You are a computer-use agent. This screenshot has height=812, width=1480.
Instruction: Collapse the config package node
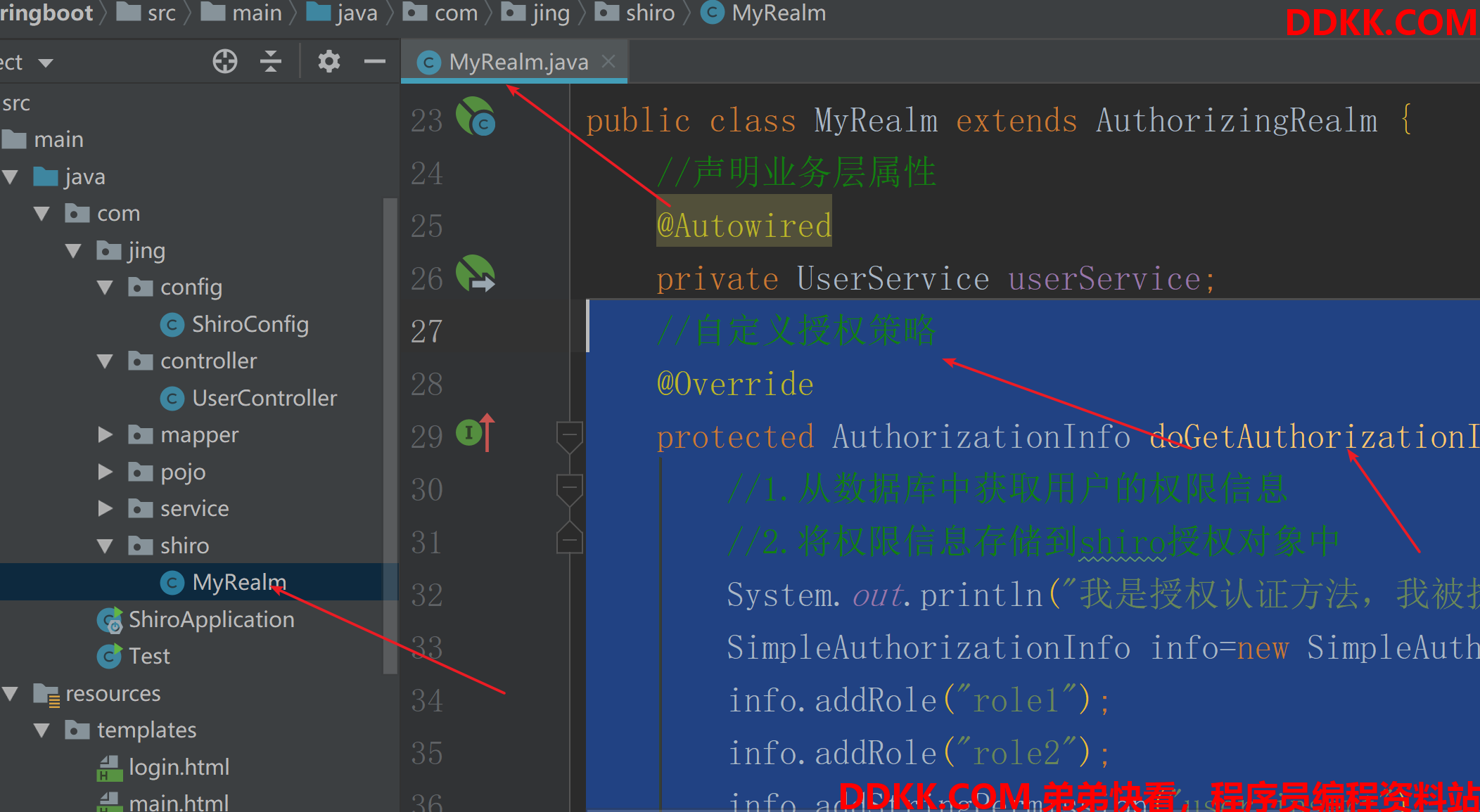(105, 287)
